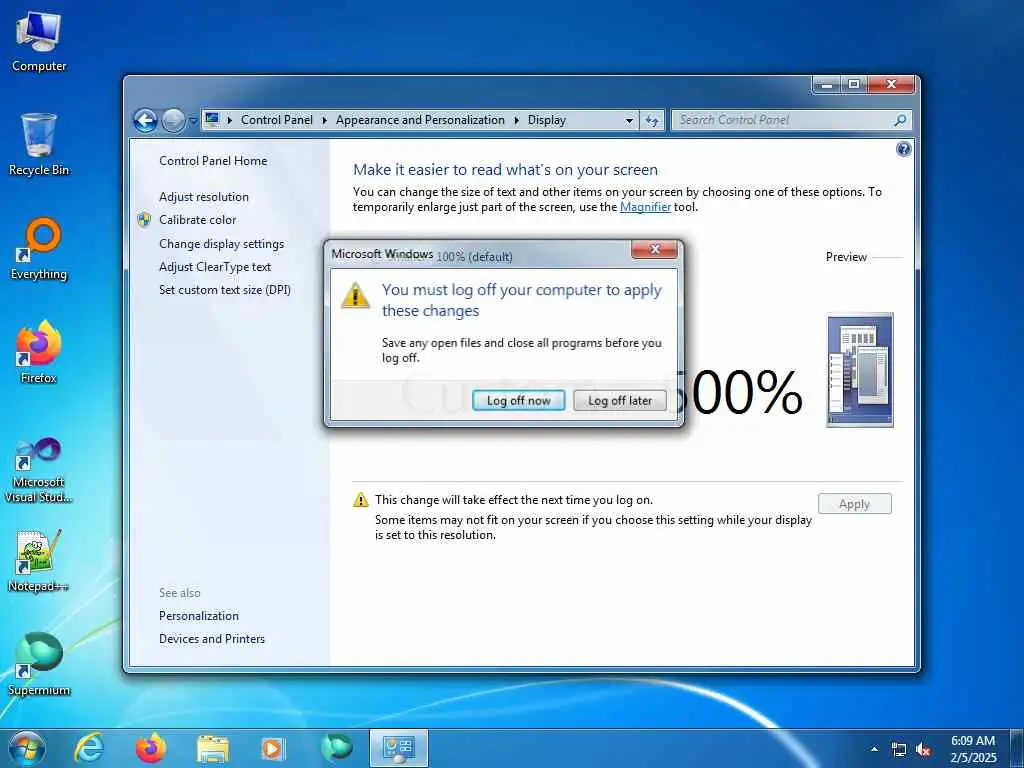Image resolution: width=1024 pixels, height=768 pixels.
Task: Maximize the Control Panel window
Action: [x=854, y=84]
